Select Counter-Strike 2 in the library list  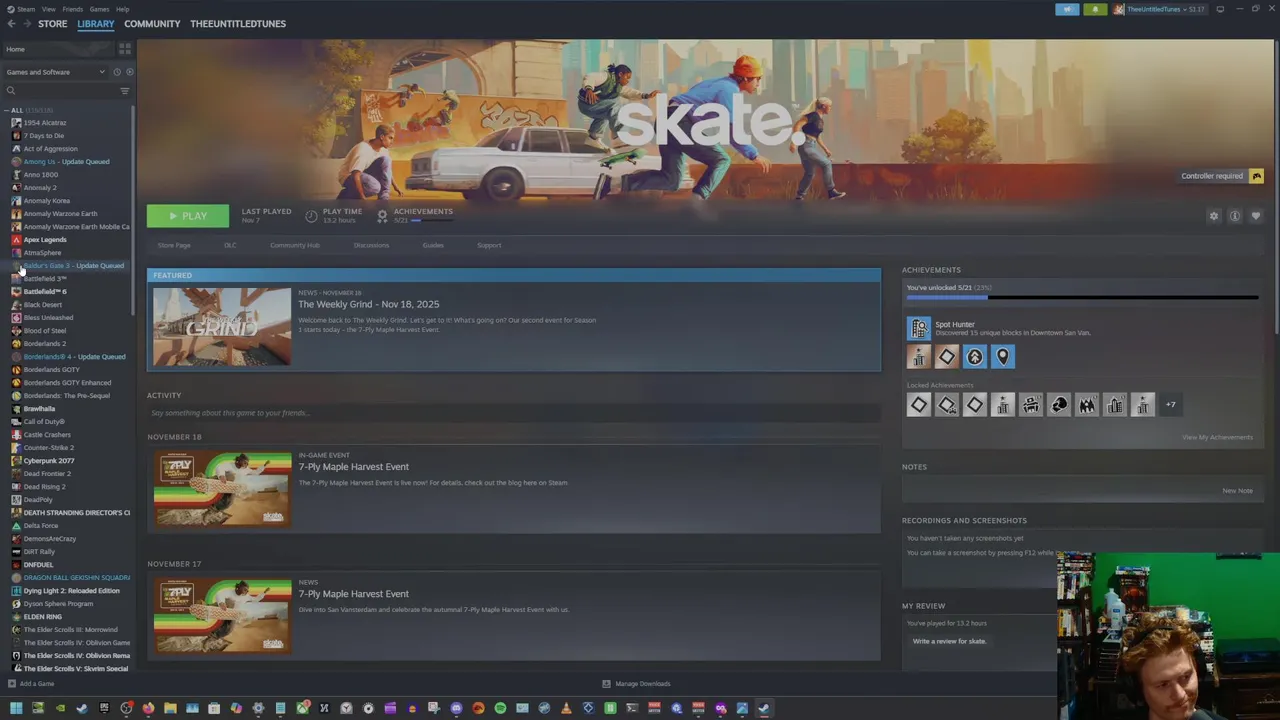[x=48, y=448]
